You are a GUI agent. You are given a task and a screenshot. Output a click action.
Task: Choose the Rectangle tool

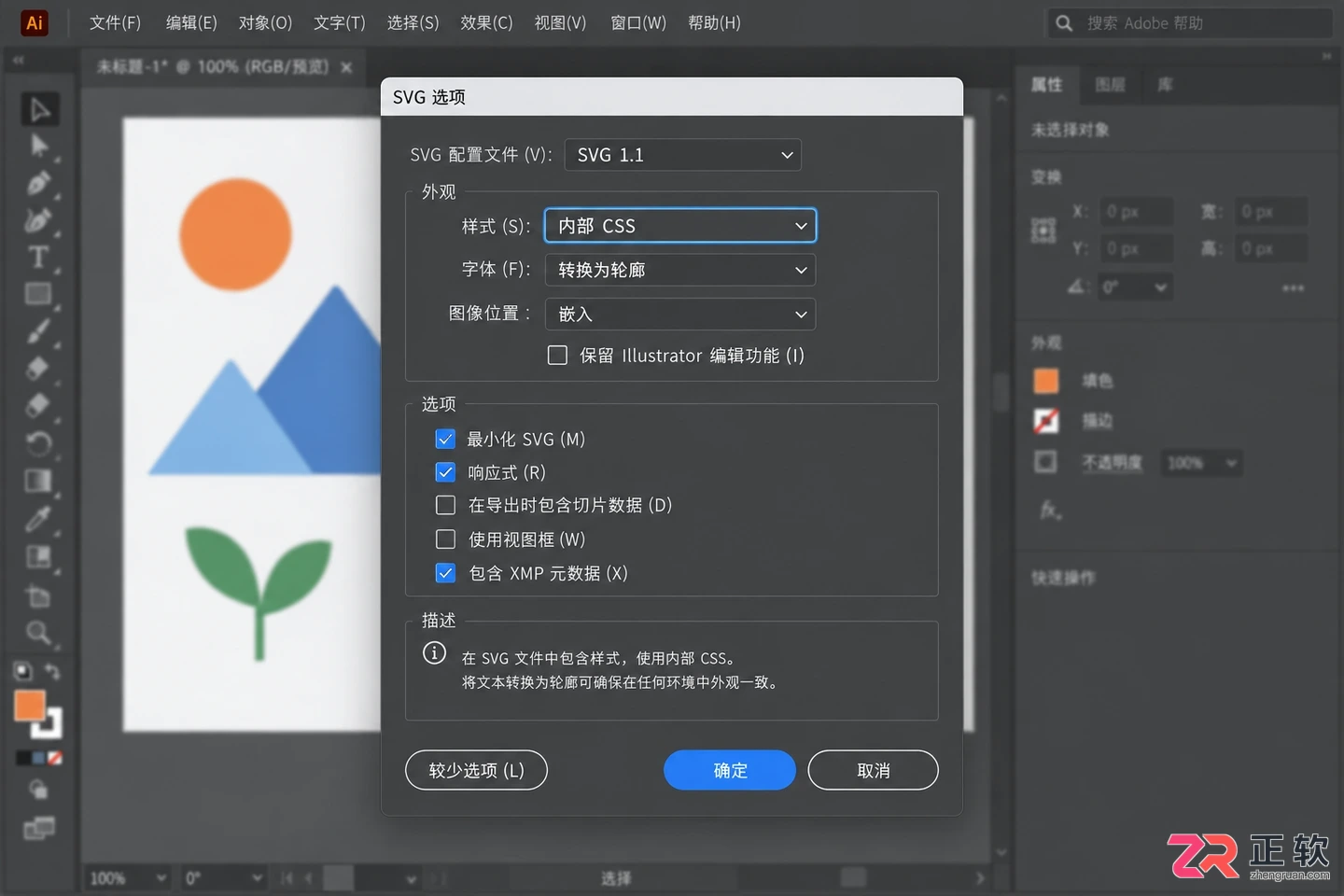click(39, 294)
